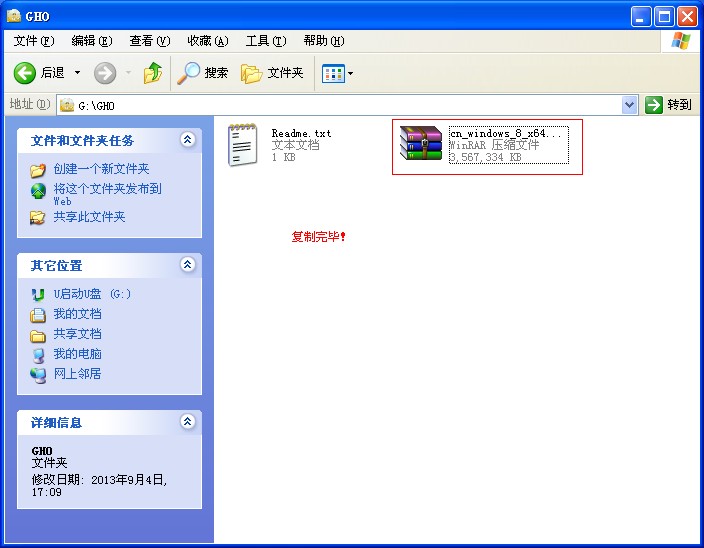Select the WinRAR archive icon
This screenshot has height=548, width=704.
click(x=421, y=143)
